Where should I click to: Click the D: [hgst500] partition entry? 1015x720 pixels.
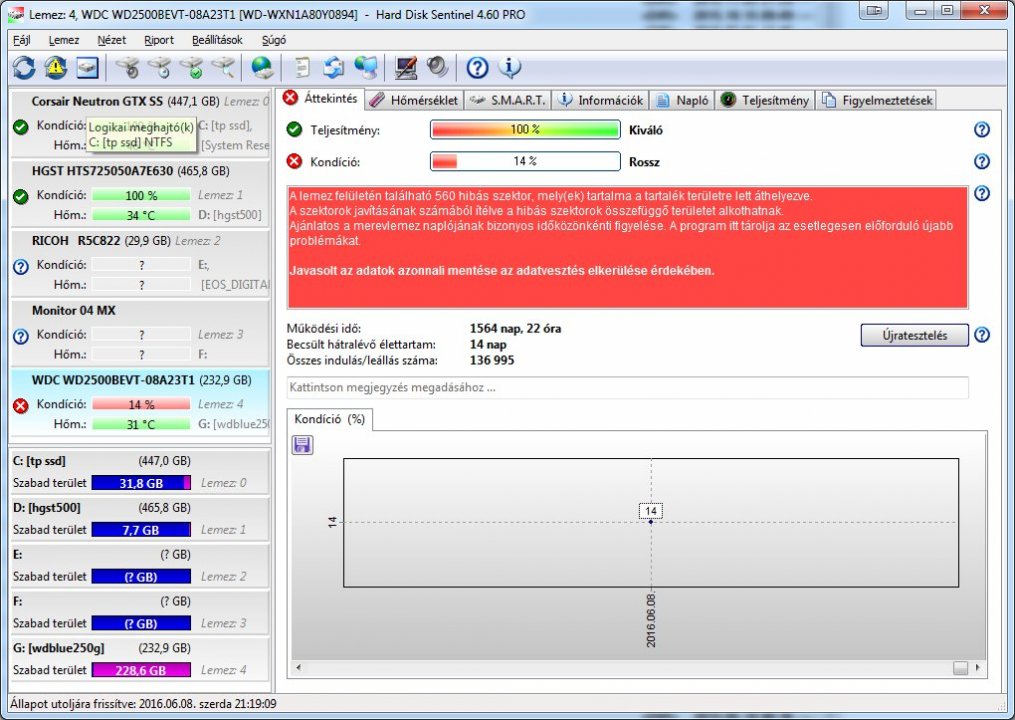(140, 519)
